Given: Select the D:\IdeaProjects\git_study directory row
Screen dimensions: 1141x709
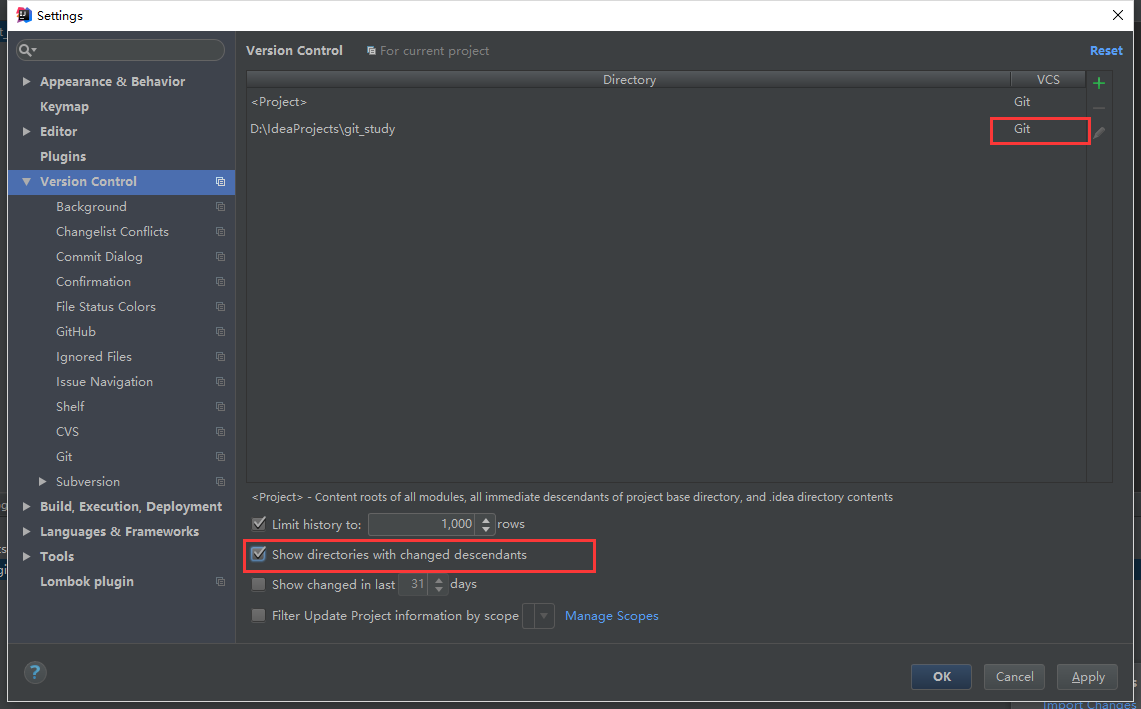Looking at the screenshot, I should 600,129.
